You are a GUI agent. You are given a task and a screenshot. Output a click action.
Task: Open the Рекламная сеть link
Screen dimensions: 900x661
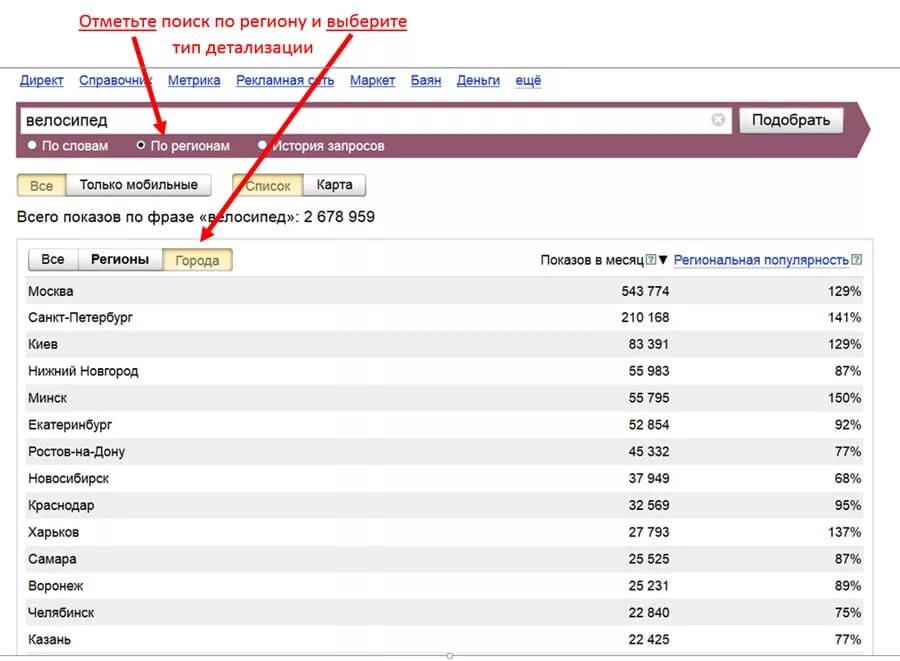point(285,80)
